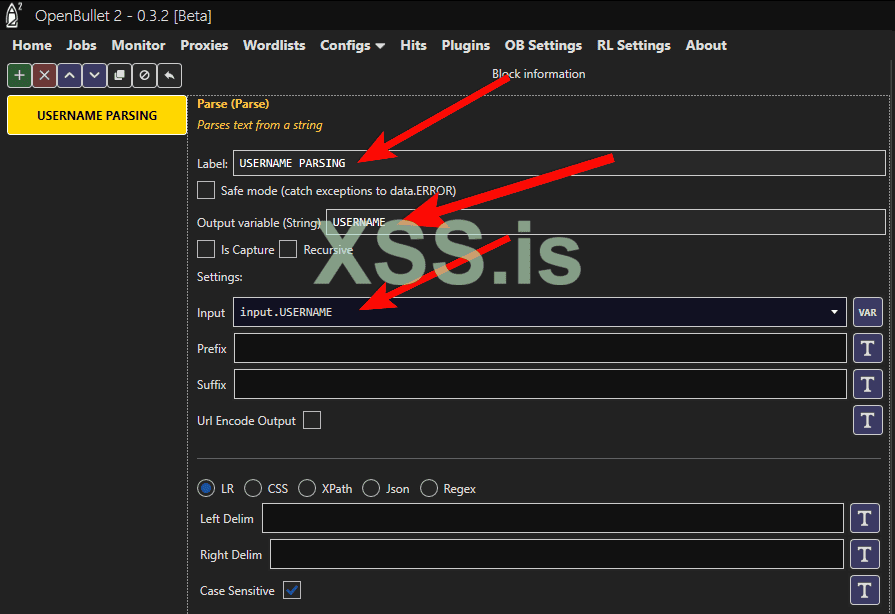Select the XPath parse mode radio
The height and width of the screenshot is (614, 895).
(x=307, y=488)
